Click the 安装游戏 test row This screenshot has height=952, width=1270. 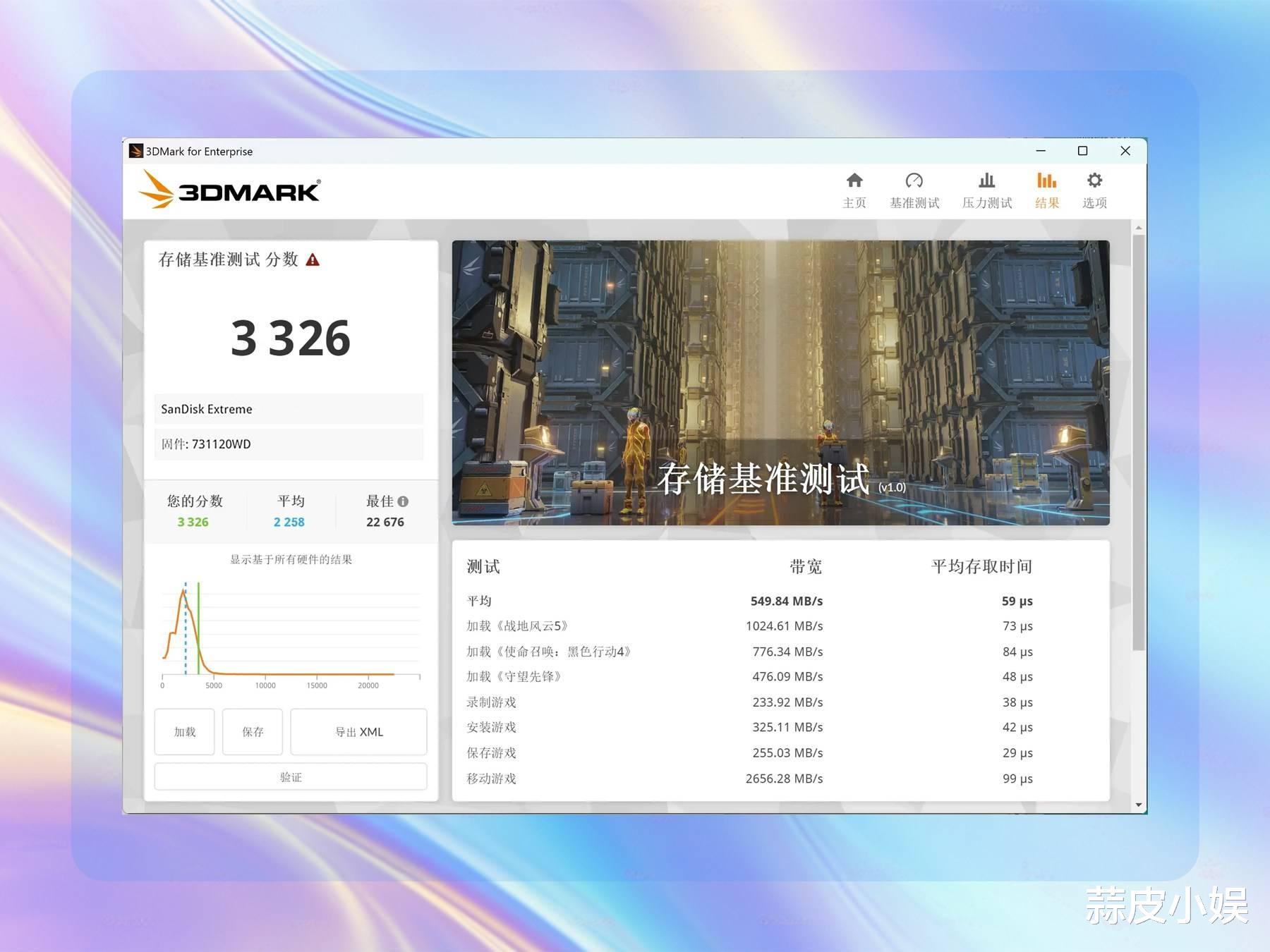click(x=749, y=727)
